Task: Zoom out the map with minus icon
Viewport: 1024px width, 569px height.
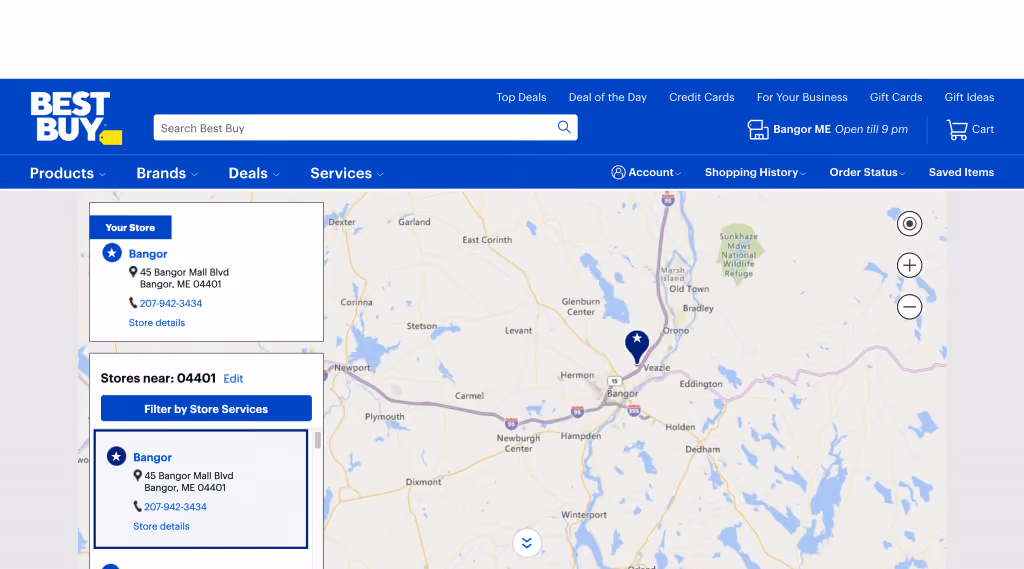Action: click(909, 306)
